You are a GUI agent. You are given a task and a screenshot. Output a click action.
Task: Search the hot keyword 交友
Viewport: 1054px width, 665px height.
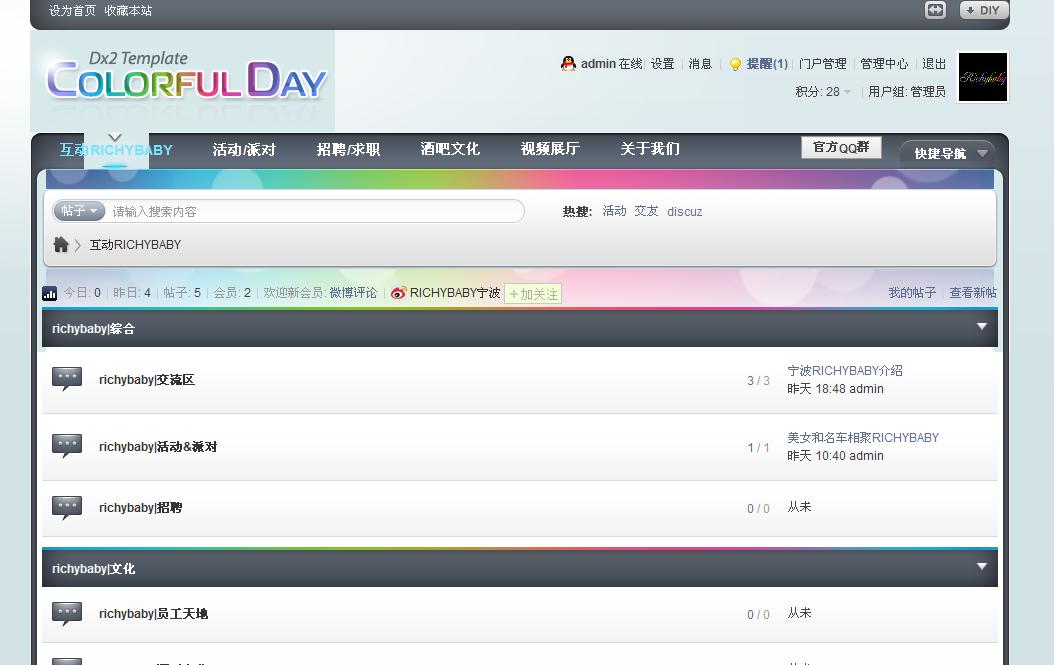[646, 211]
